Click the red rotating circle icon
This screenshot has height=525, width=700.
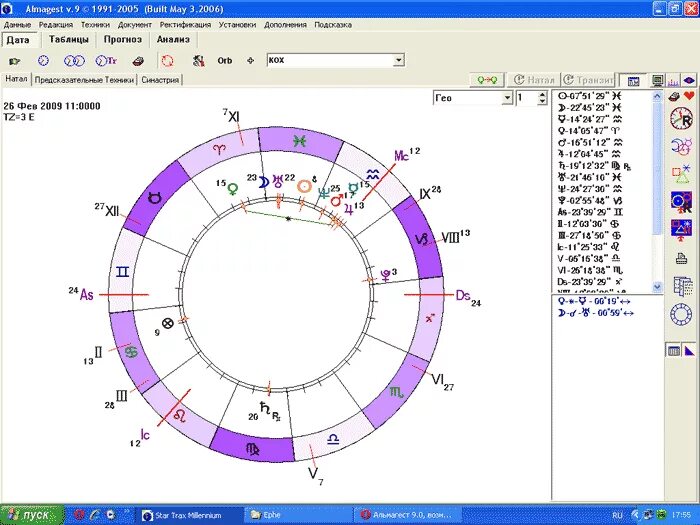pyautogui.click(x=167, y=60)
